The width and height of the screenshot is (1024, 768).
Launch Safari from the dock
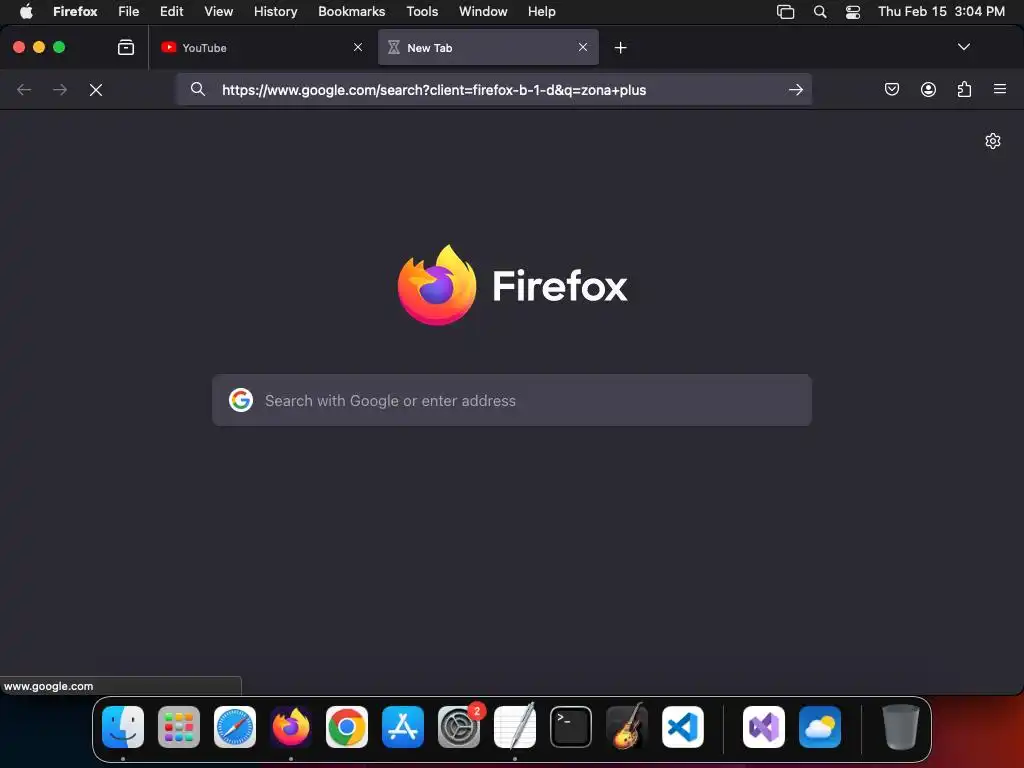coord(235,726)
